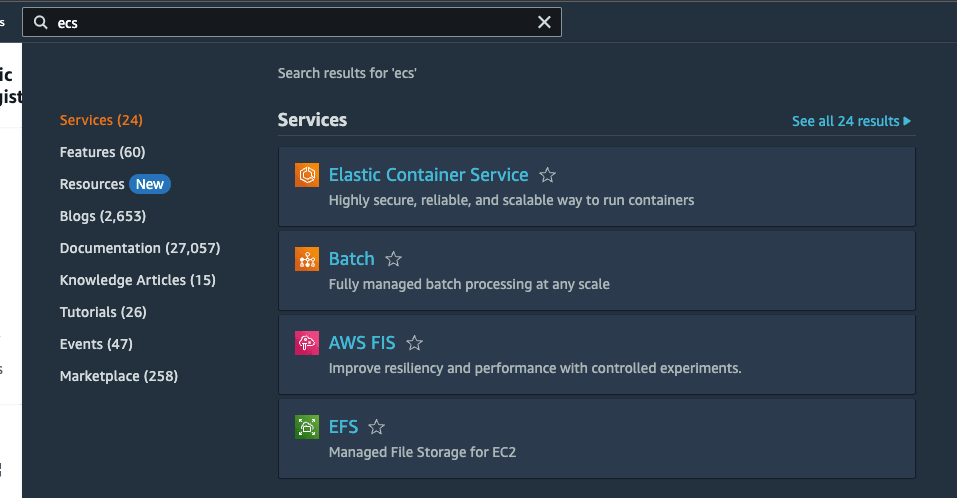Open See all 24 results link
Image resolution: width=957 pixels, height=498 pixels.
pos(851,121)
